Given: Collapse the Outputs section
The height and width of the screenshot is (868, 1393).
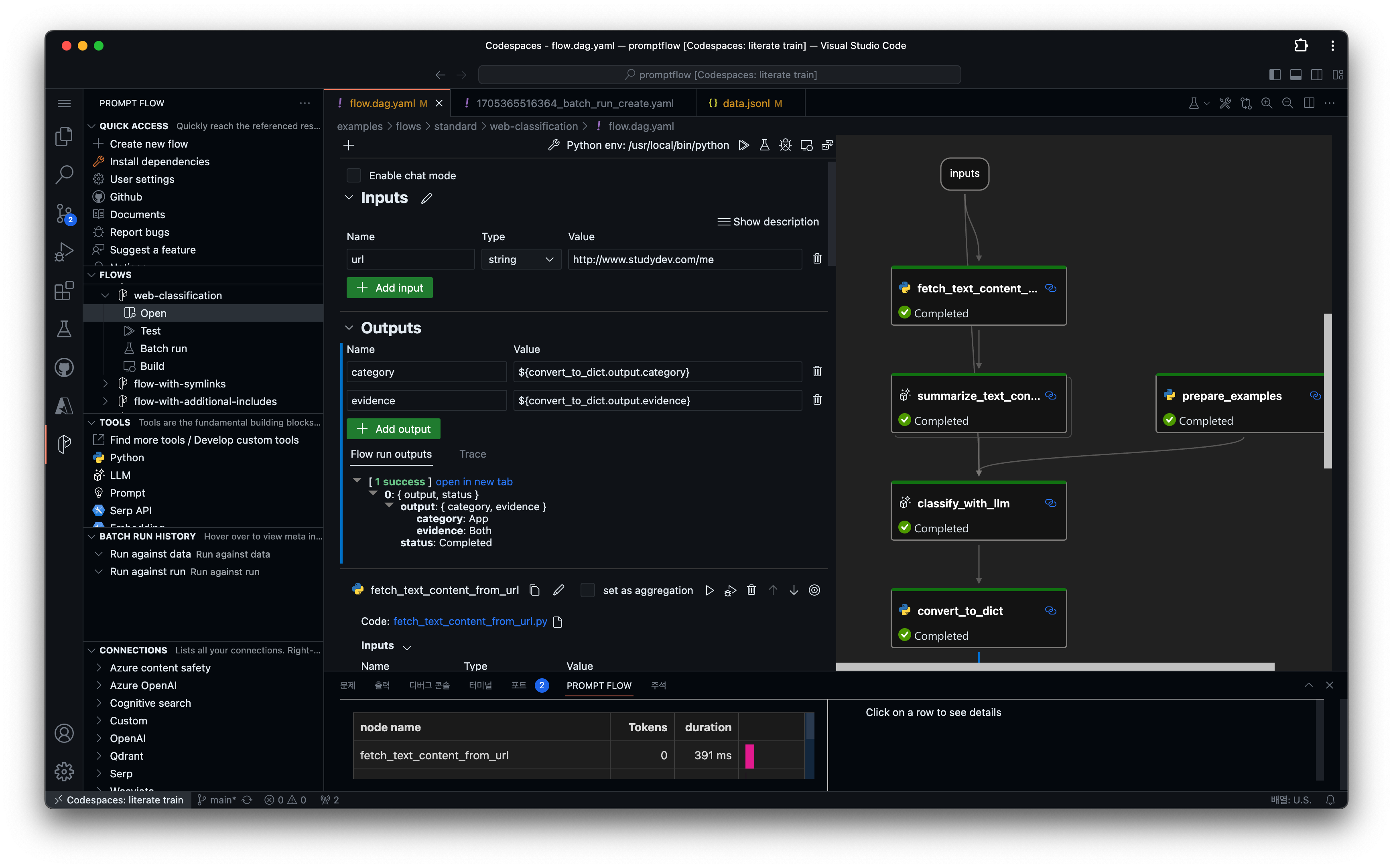Looking at the screenshot, I should tap(349, 328).
